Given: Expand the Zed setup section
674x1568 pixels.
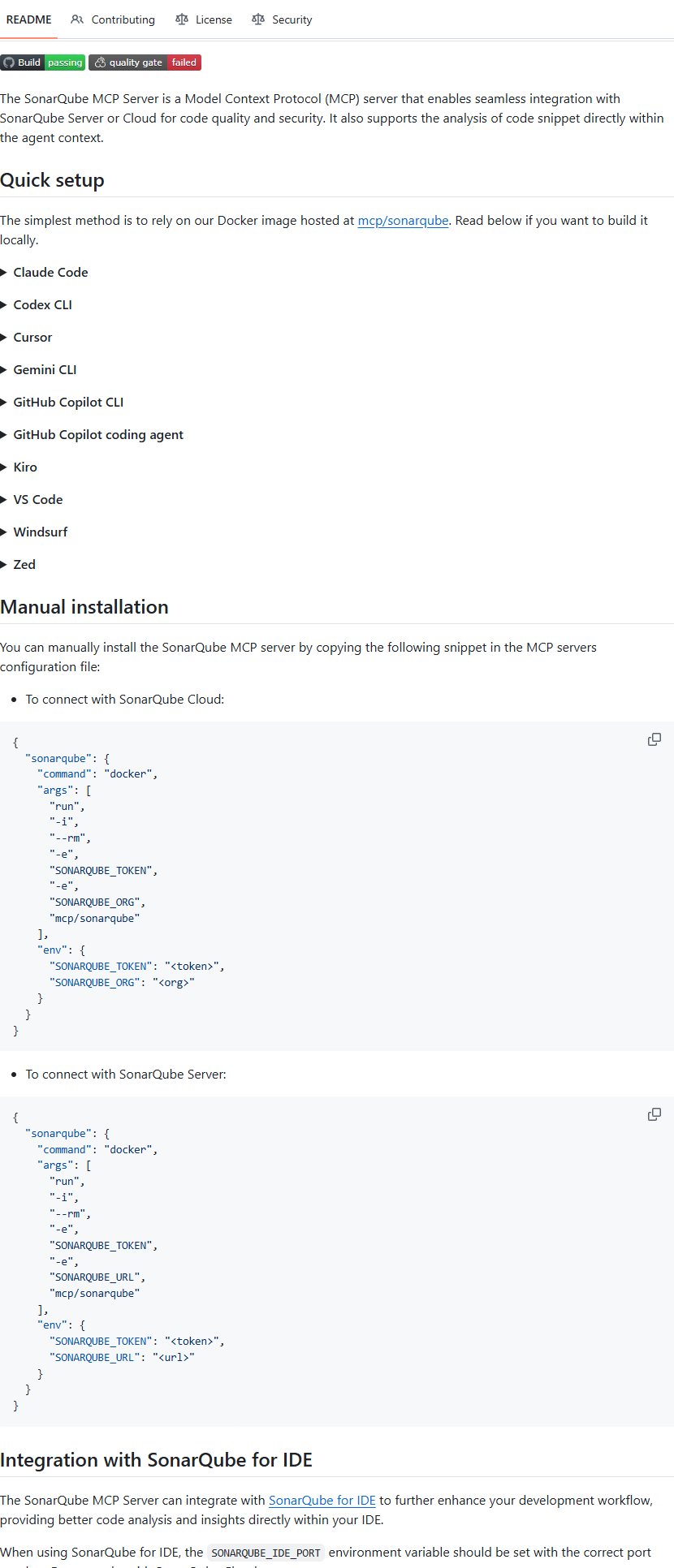Looking at the screenshot, I should (24, 565).
